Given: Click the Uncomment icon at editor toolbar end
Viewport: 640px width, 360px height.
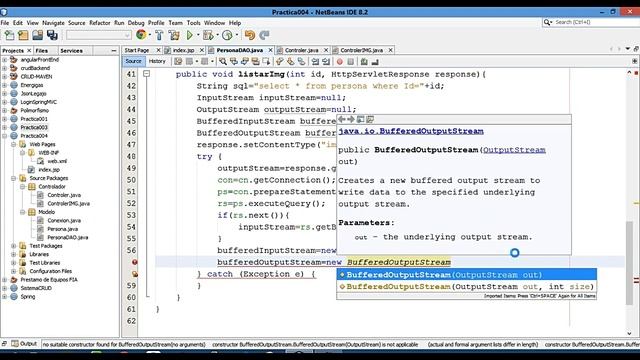Looking at the screenshot, I should click(x=375, y=62).
